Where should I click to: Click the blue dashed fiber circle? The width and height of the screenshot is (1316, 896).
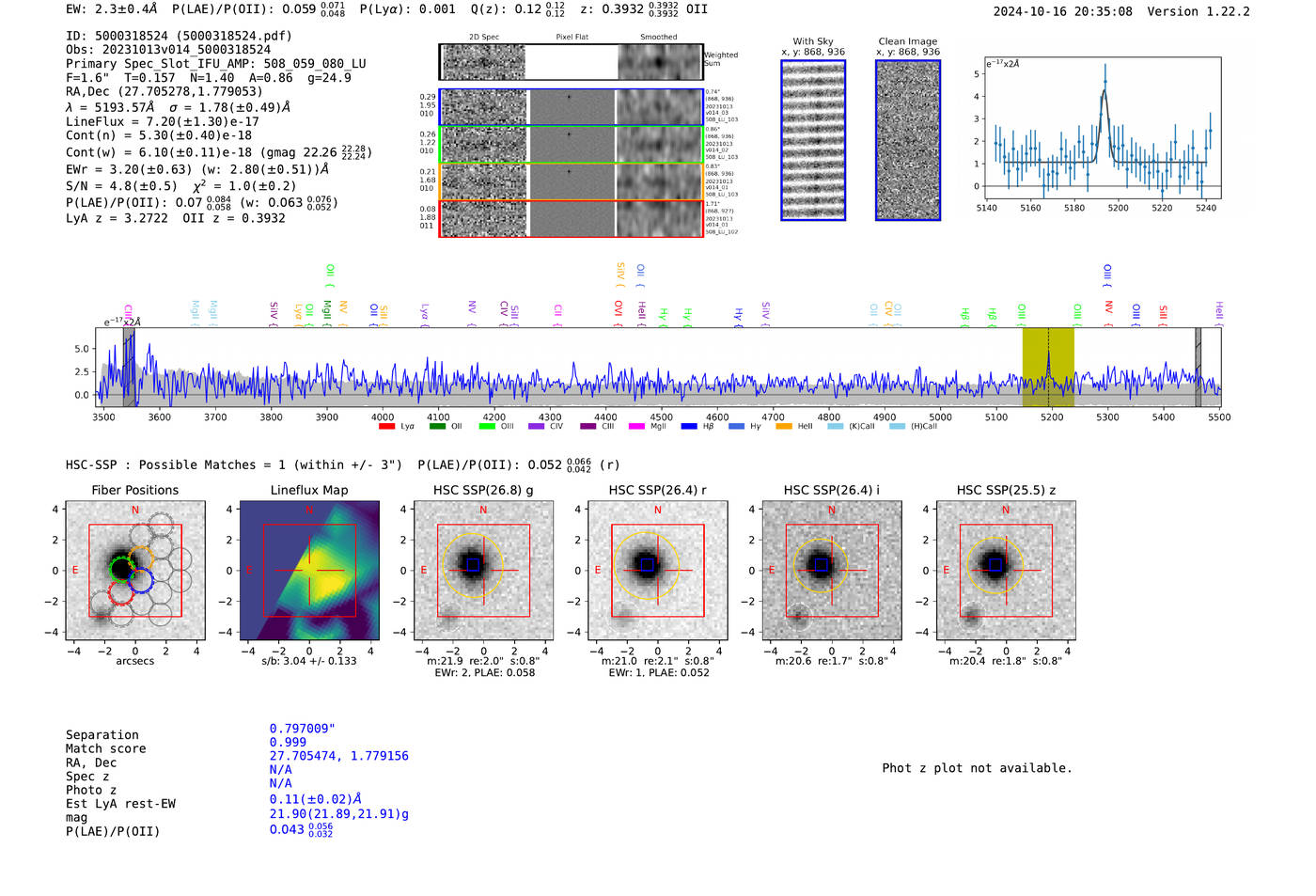(x=141, y=581)
